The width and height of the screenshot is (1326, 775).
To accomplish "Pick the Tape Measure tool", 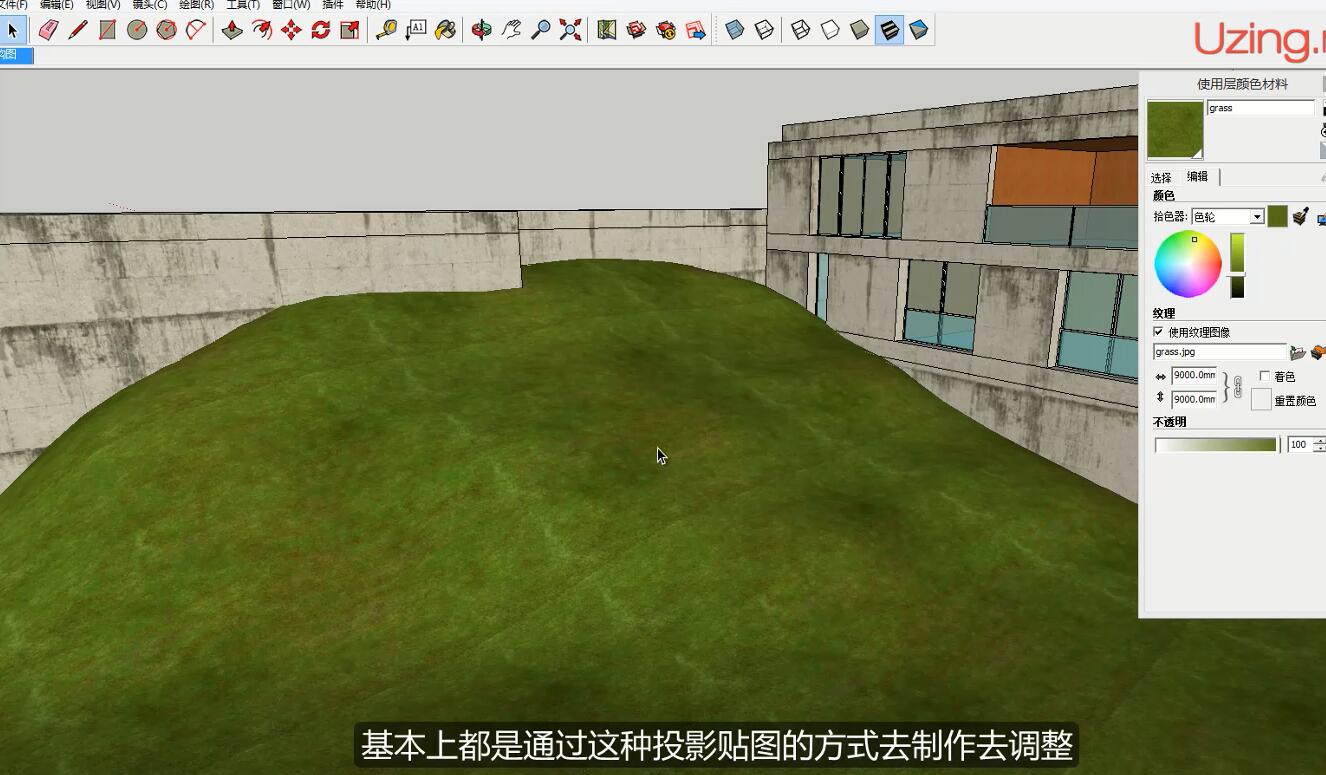I will pos(386,30).
